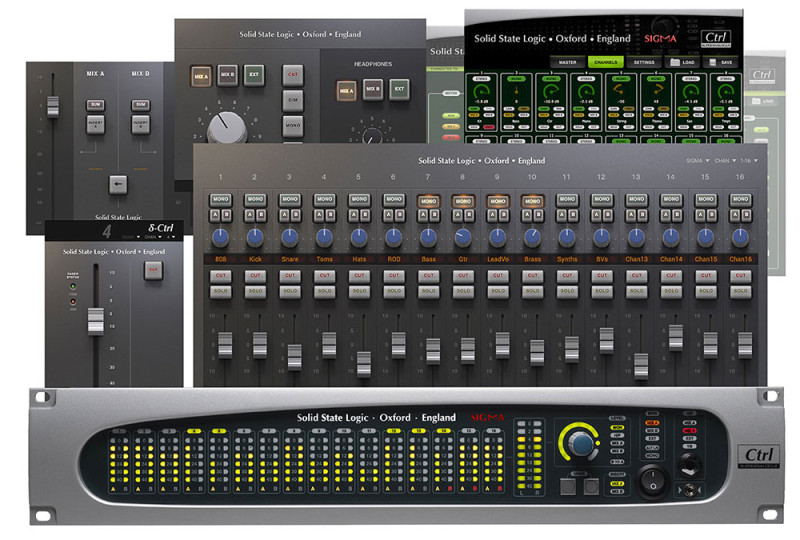Toggle lit MONO on Brass channel
This screenshot has width=800, height=540.
pos(533,201)
